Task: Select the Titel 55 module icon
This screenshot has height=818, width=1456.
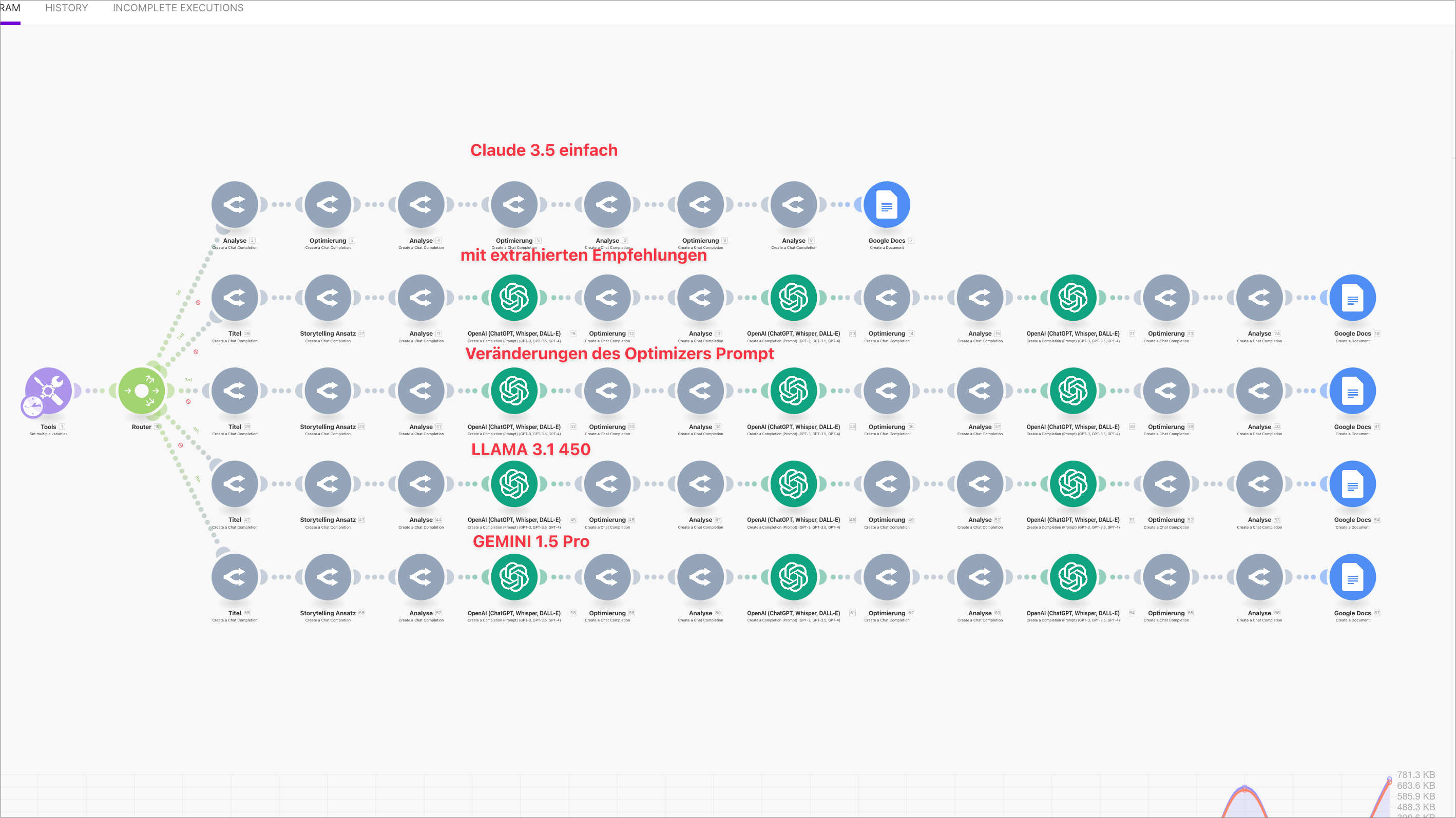Action: 235,577
